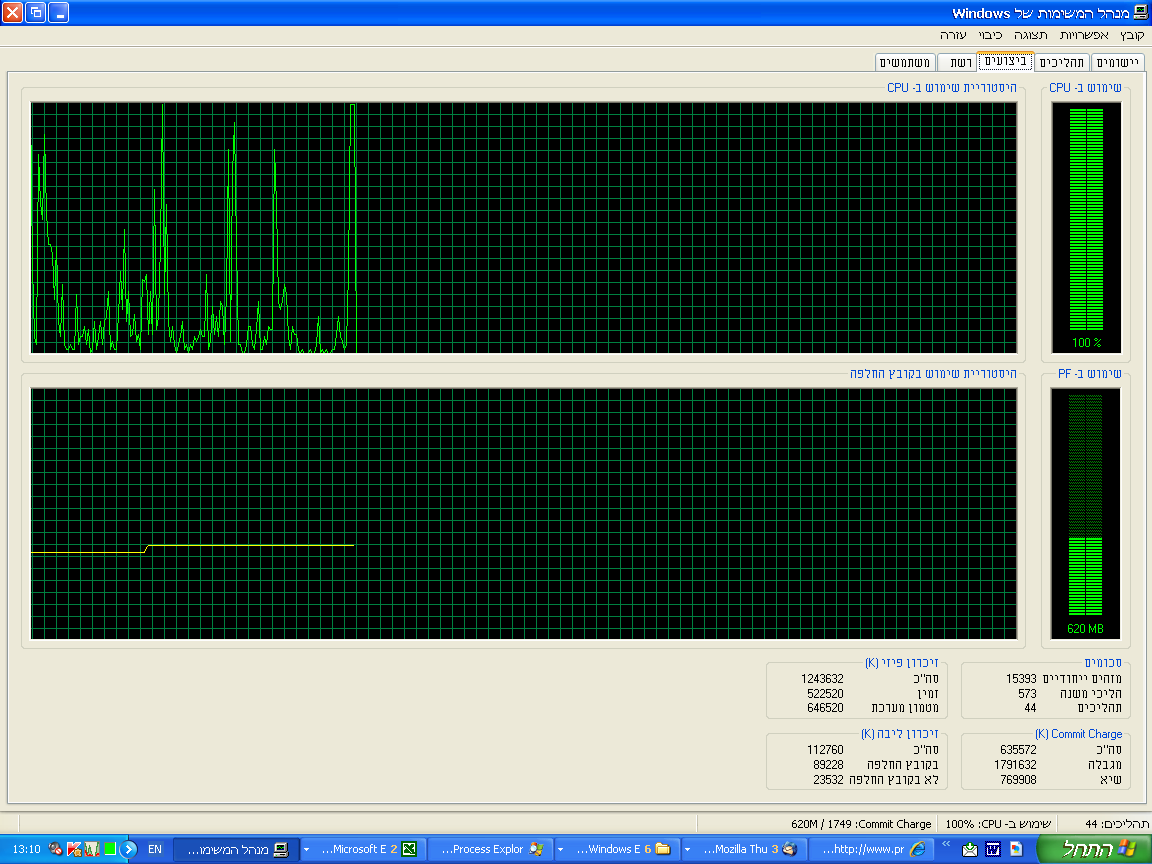Click the Task Manager computer icon in the taskbar
This screenshot has width=1152, height=864.
tap(281, 849)
